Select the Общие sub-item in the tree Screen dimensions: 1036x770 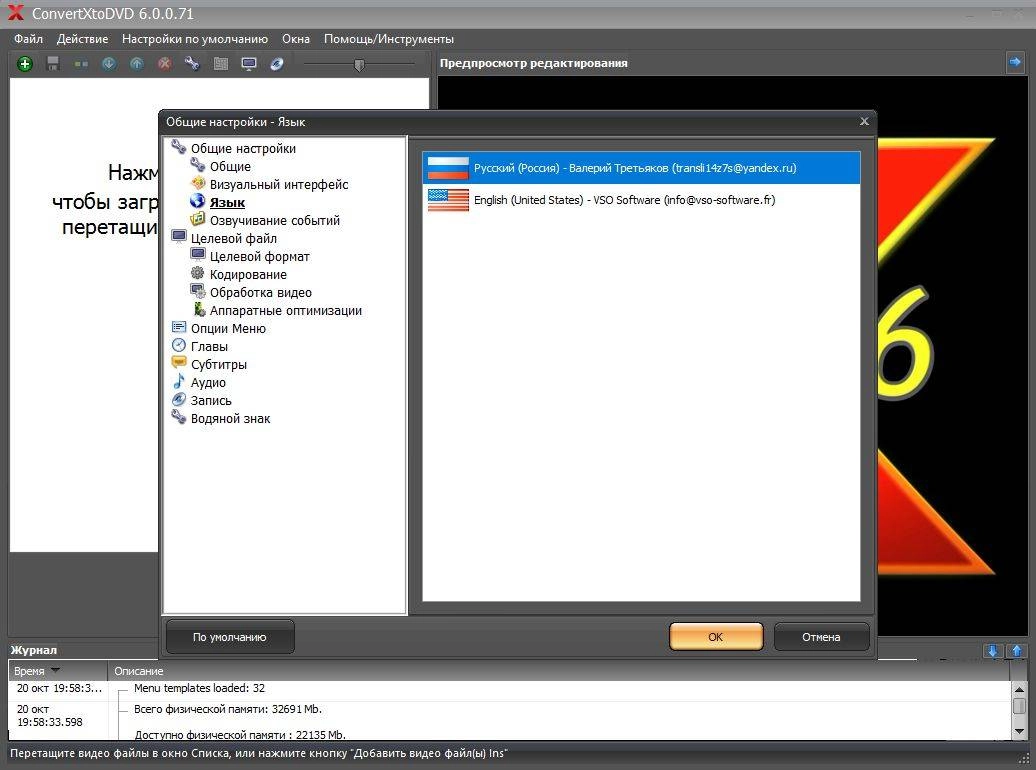230,167
